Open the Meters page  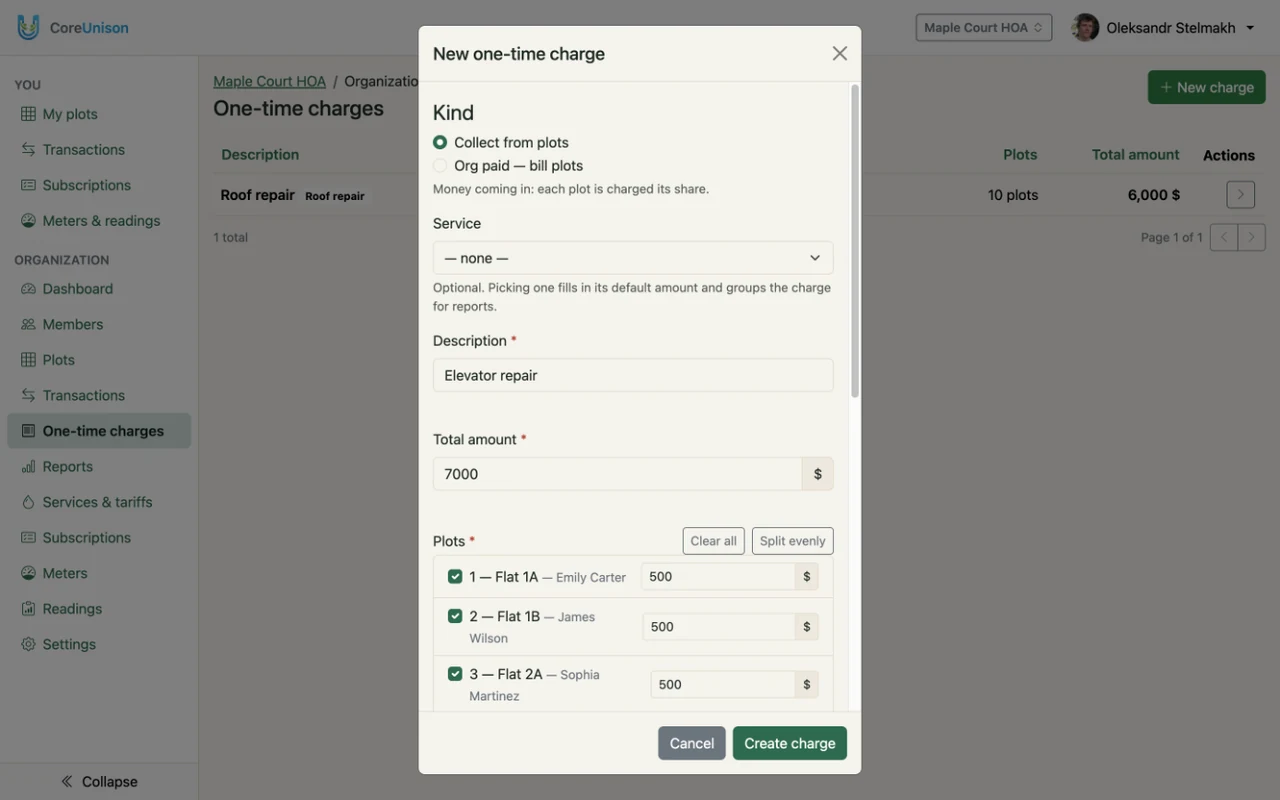[99, 573]
